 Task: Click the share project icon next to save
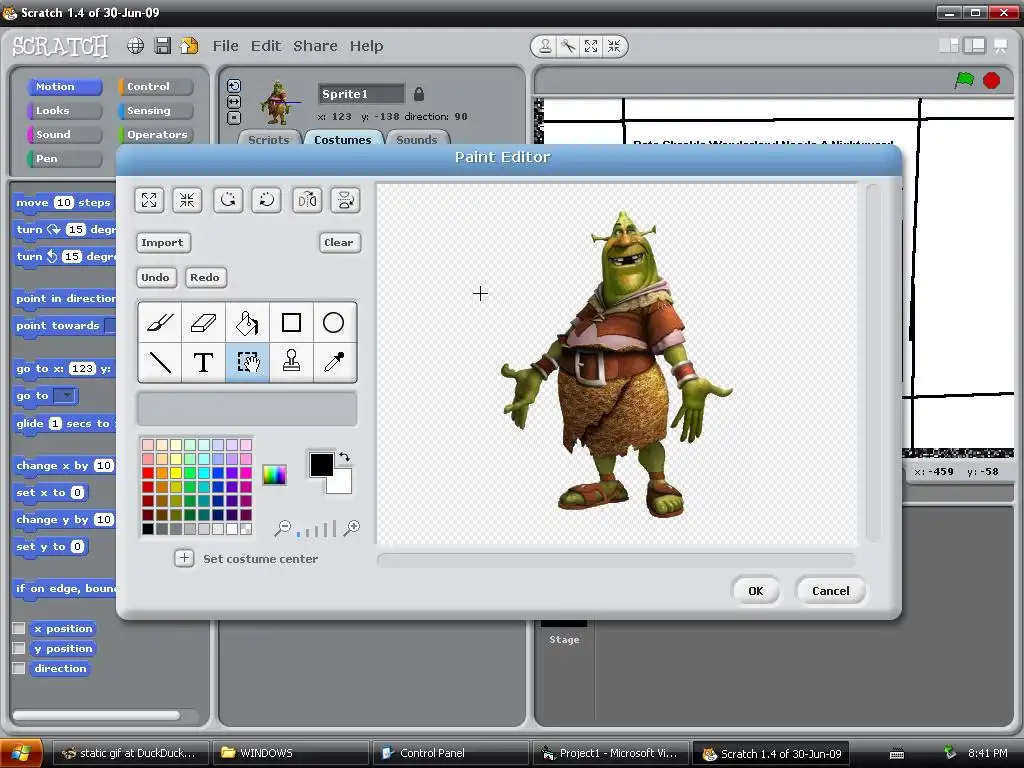point(189,46)
